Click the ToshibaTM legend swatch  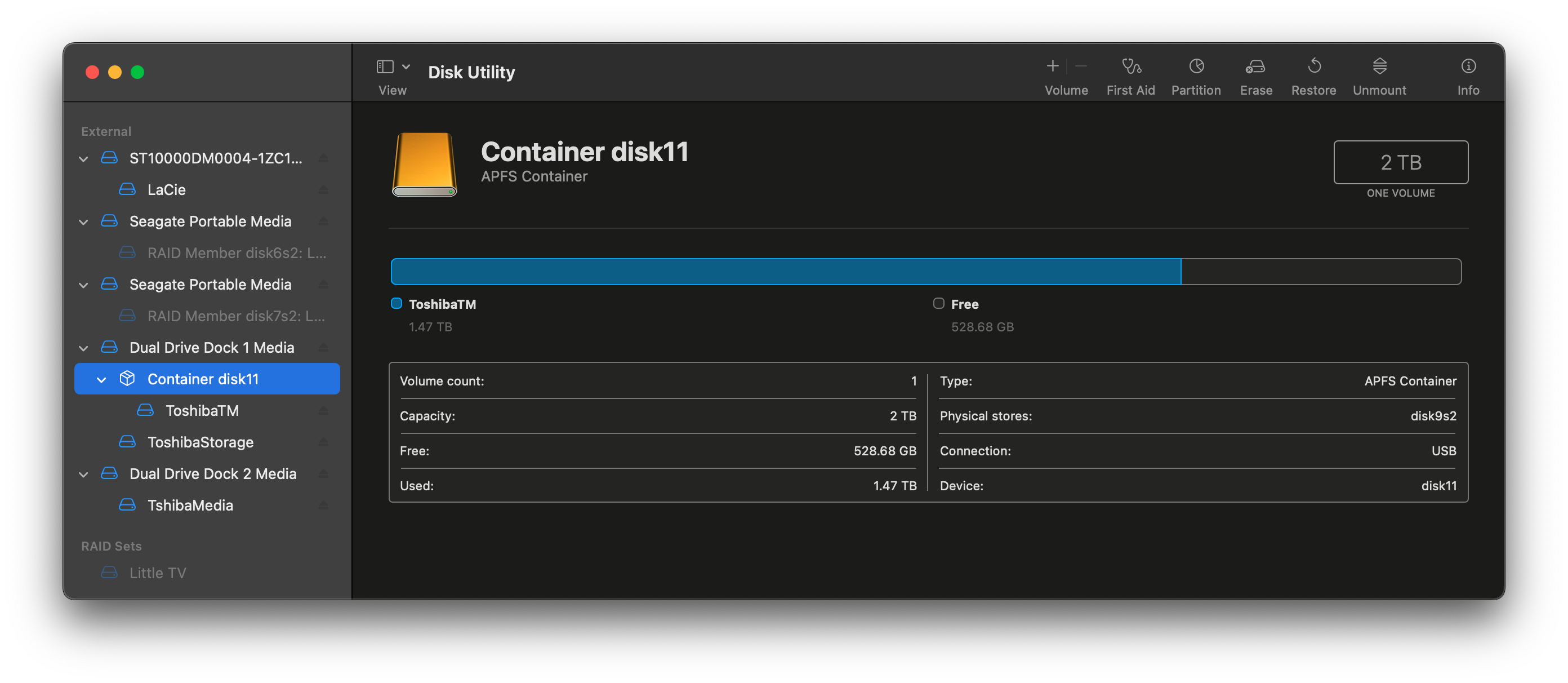tap(397, 303)
